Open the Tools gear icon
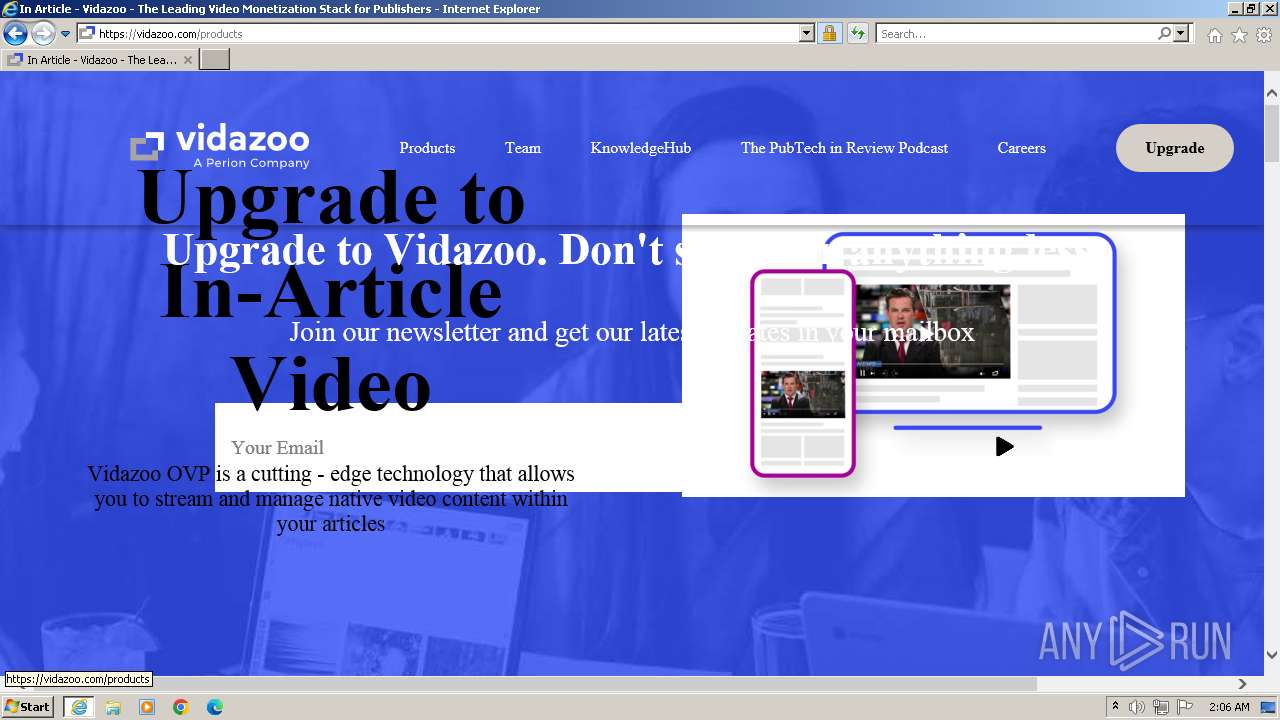This screenshot has height=720, width=1280. click(1264, 35)
